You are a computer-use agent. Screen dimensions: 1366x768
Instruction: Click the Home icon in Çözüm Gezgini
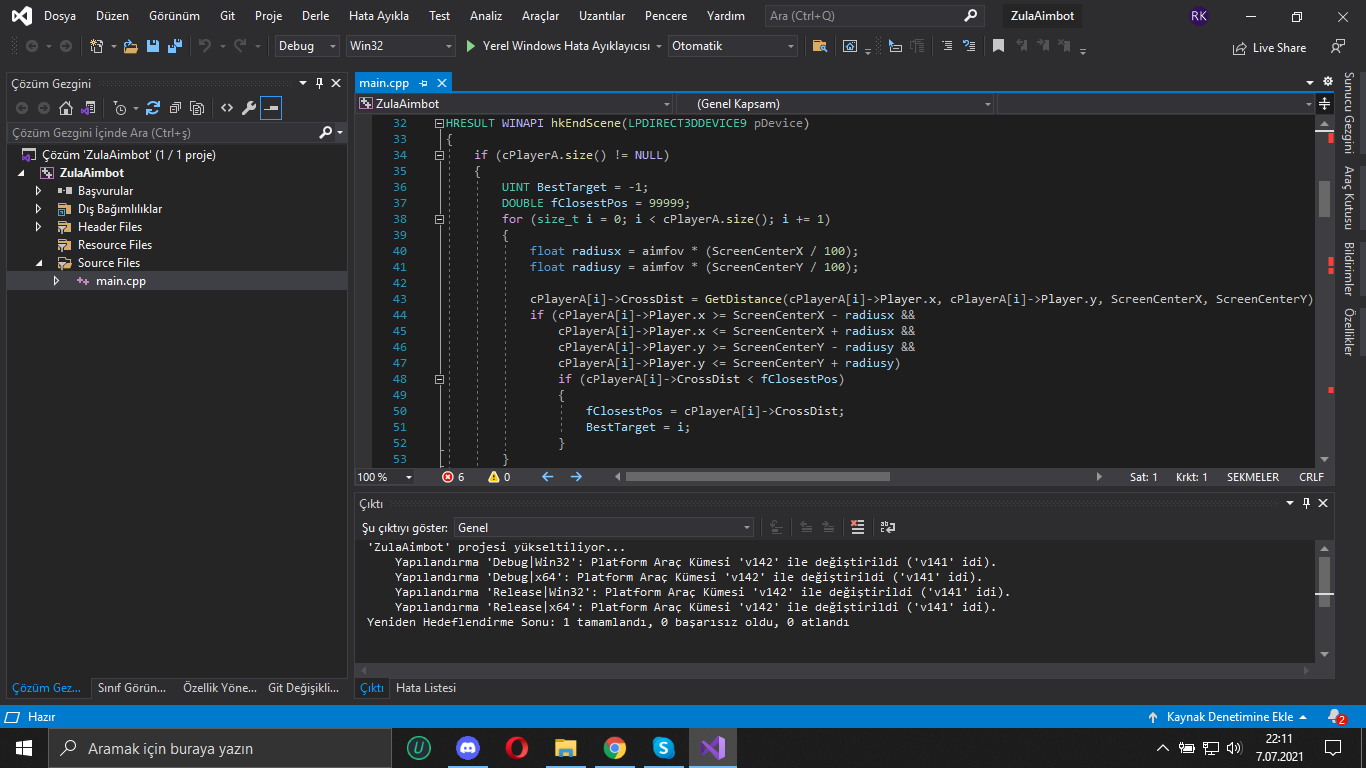[x=66, y=108]
